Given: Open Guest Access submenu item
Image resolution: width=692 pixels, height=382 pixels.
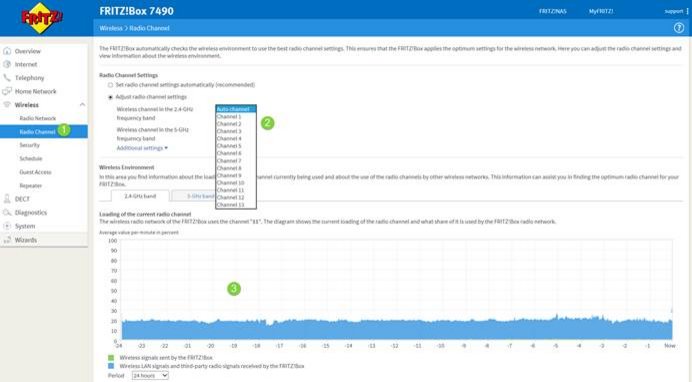Looking at the screenshot, I should pyautogui.click(x=35, y=172).
